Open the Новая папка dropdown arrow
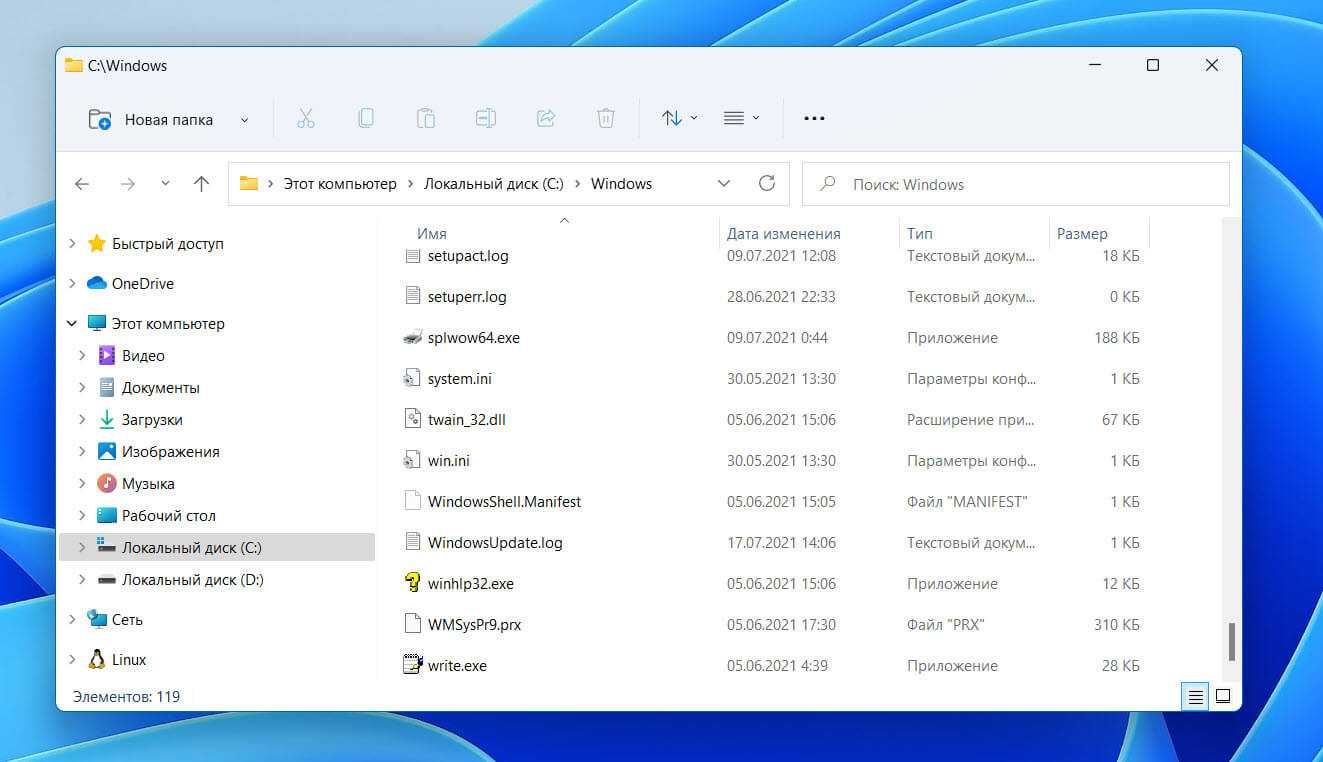Image resolution: width=1323 pixels, height=762 pixels. pos(244,120)
